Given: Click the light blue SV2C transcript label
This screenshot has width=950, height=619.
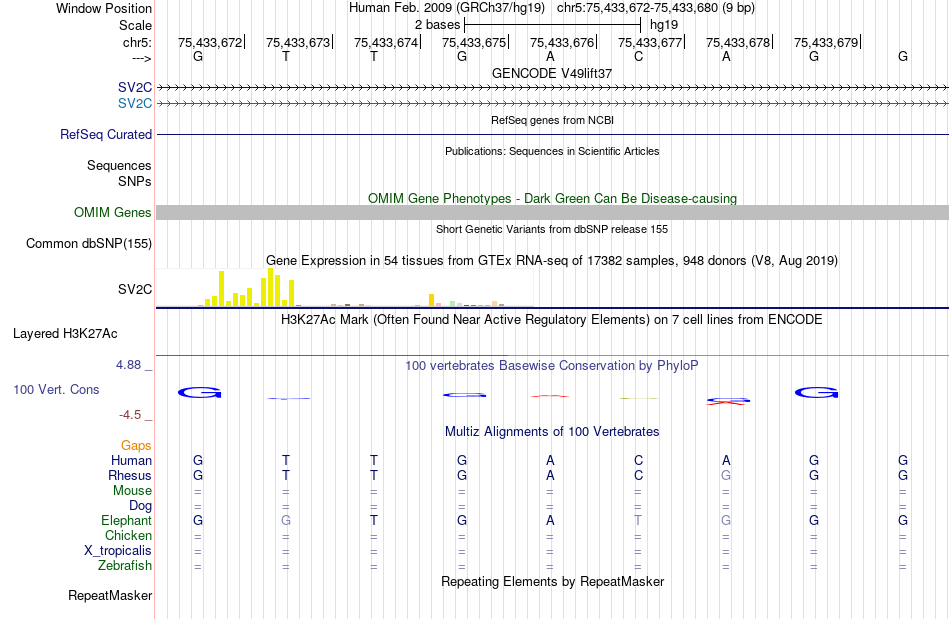Looking at the screenshot, I should (135, 104).
